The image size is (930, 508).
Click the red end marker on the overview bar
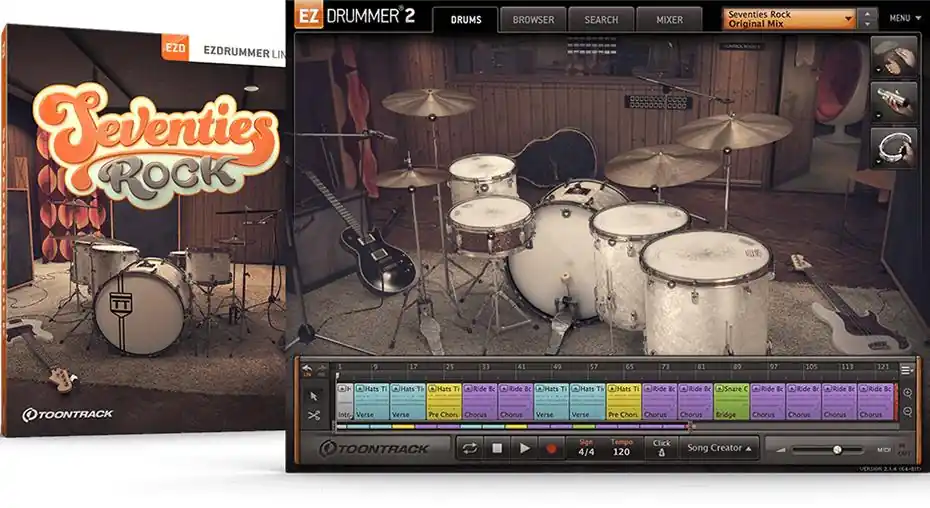point(689,426)
